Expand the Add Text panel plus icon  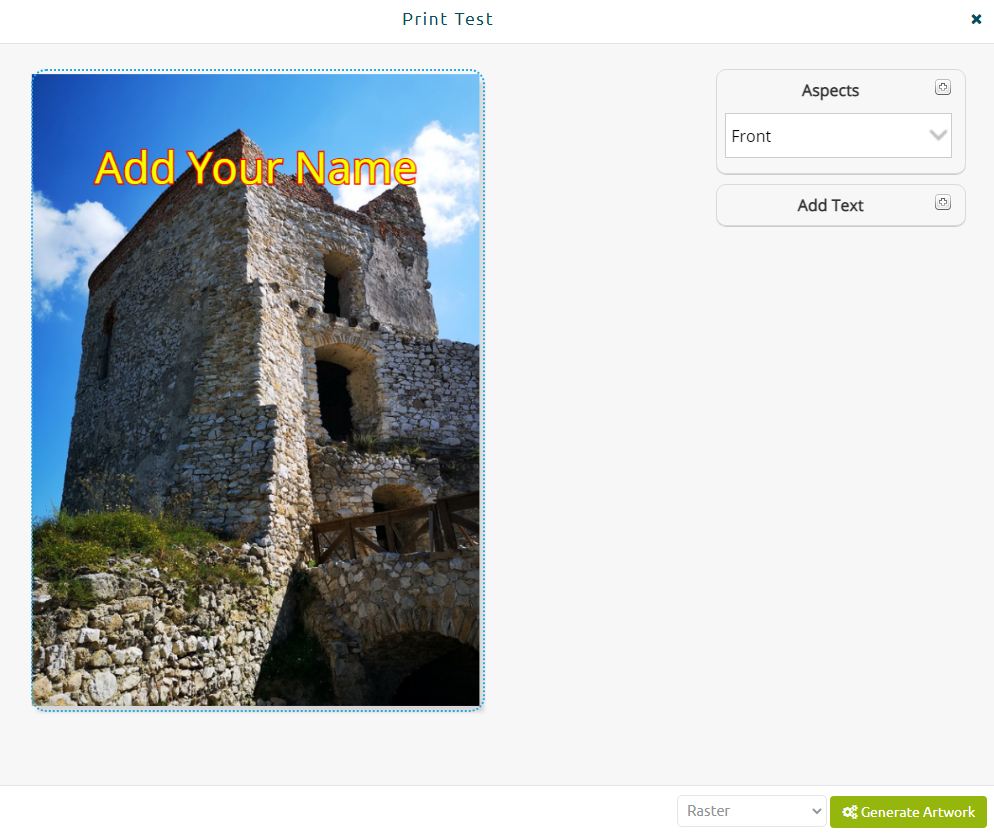(x=943, y=202)
